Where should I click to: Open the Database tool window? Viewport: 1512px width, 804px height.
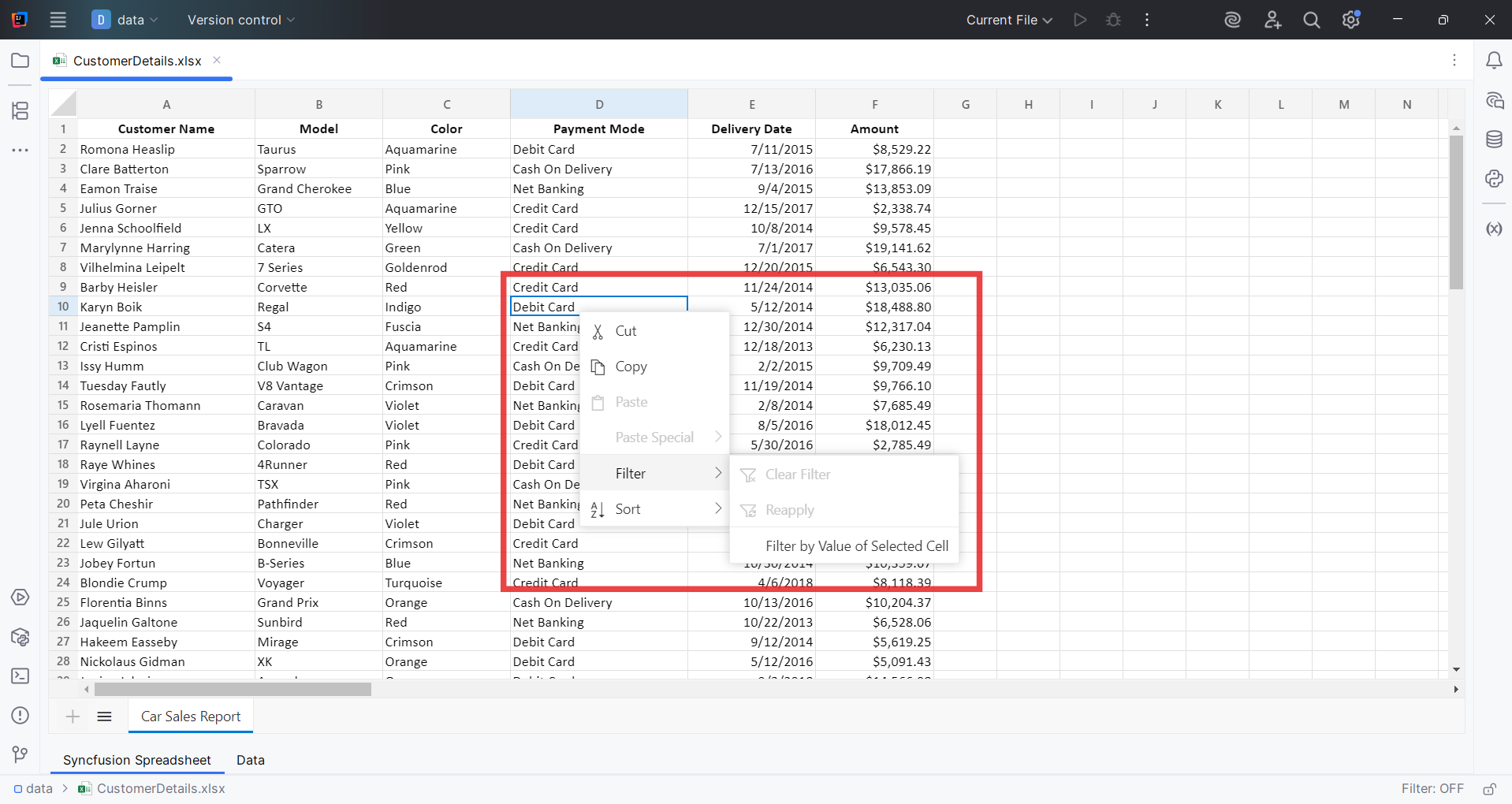click(1495, 140)
